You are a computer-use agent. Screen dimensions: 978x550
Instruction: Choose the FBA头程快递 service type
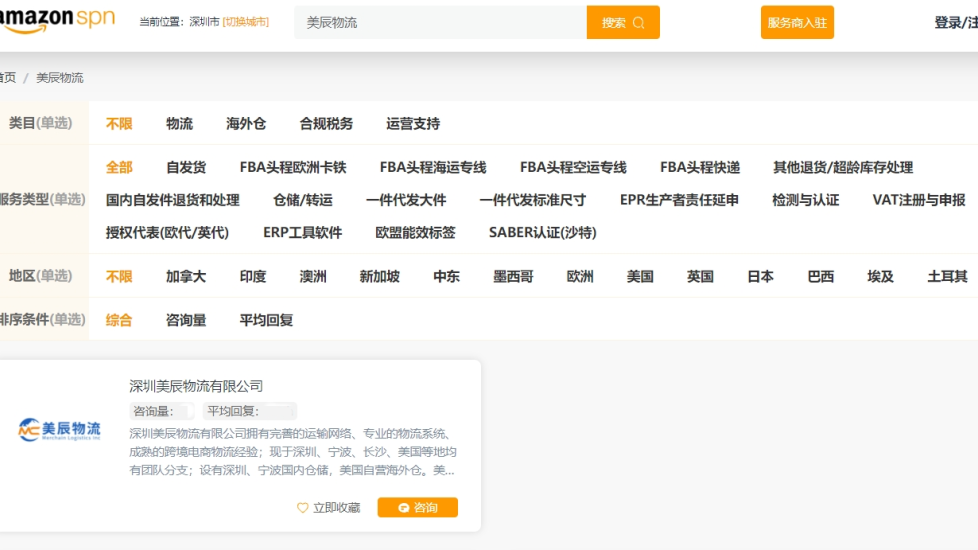click(700, 167)
